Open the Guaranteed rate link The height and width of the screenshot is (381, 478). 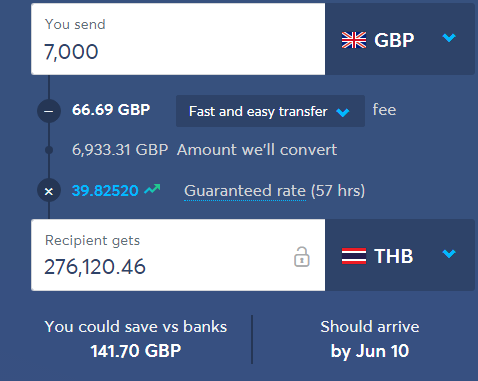tap(245, 191)
